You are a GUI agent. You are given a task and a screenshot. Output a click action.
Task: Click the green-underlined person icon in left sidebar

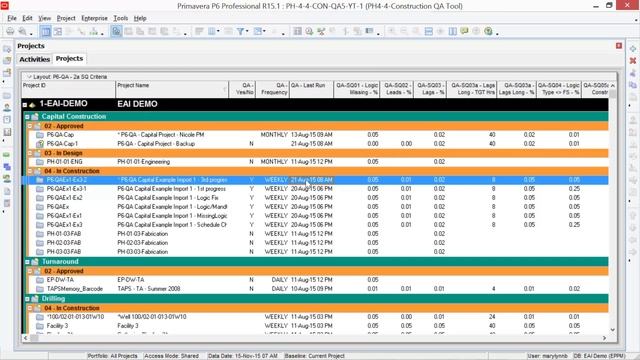(7, 178)
